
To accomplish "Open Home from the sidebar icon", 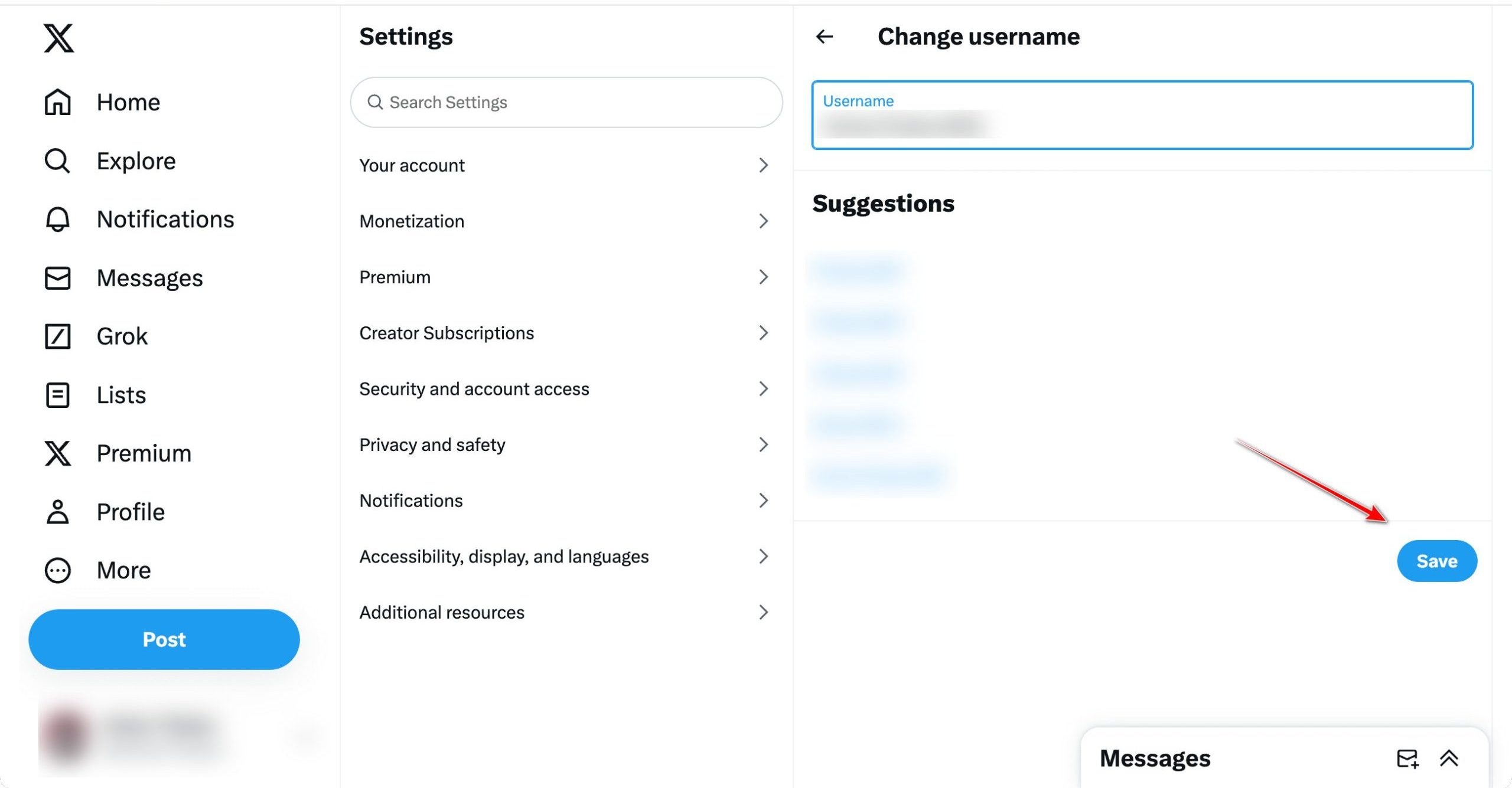I will point(57,102).
